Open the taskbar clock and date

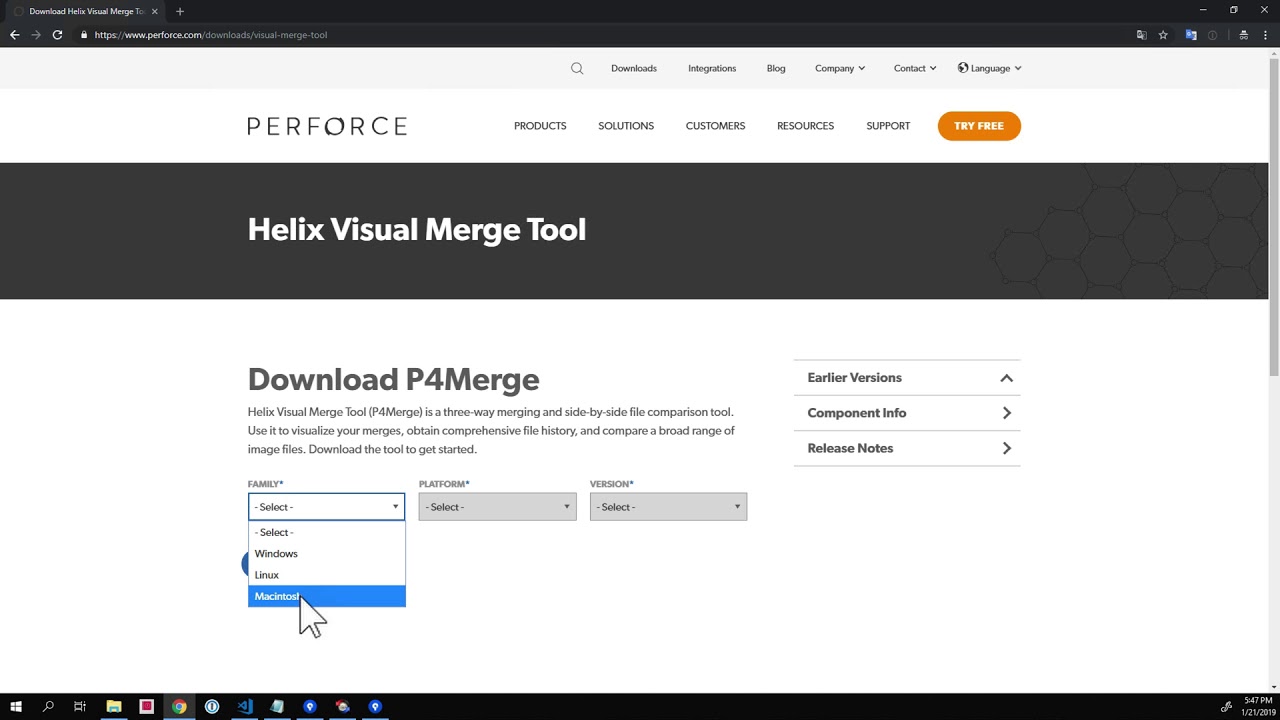(1258, 706)
